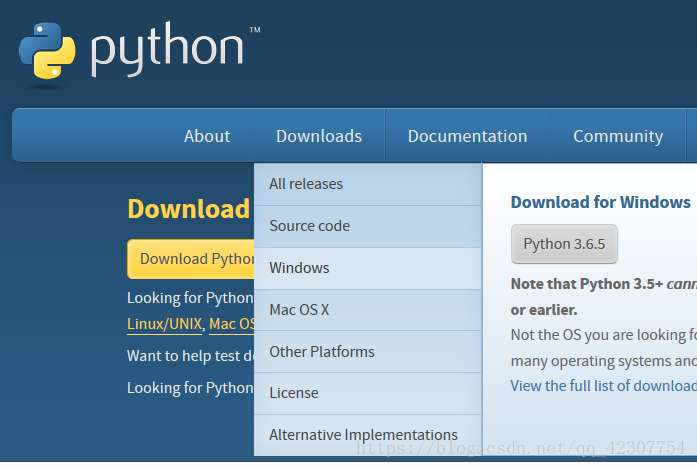Open the Community menu
Viewport: 697px width, 468px height.
(x=618, y=136)
